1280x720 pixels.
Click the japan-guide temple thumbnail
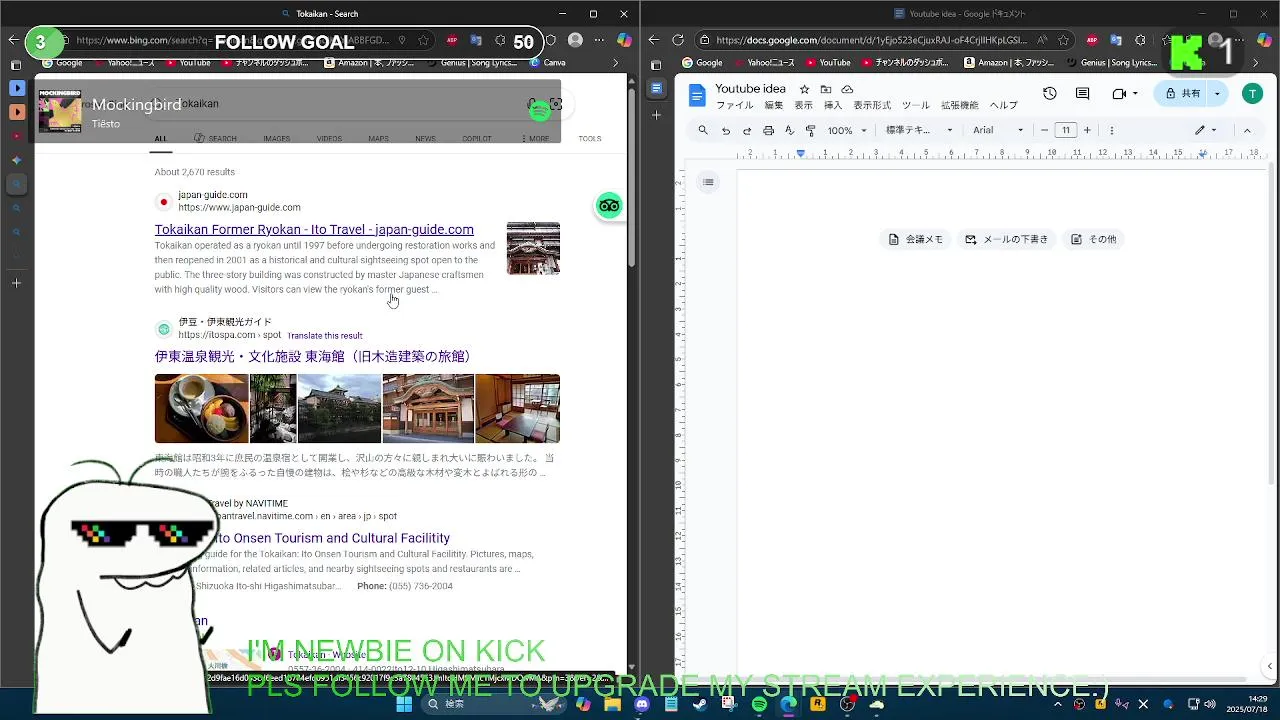point(533,248)
